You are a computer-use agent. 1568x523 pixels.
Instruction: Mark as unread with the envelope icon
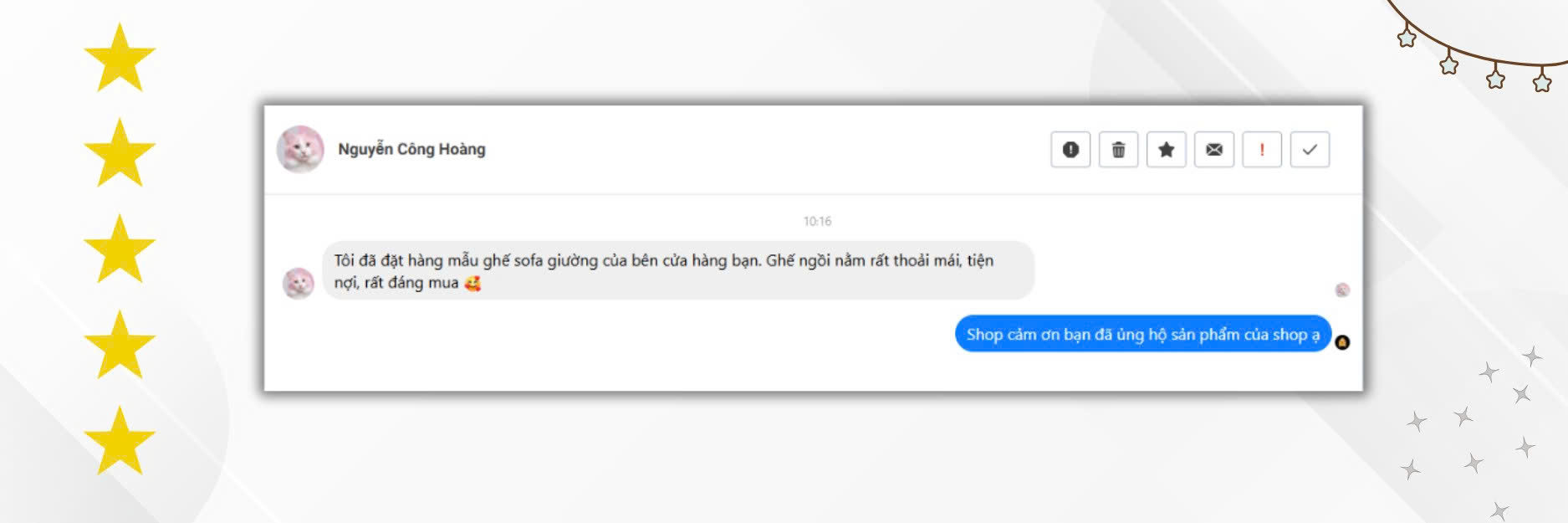[x=1214, y=150]
